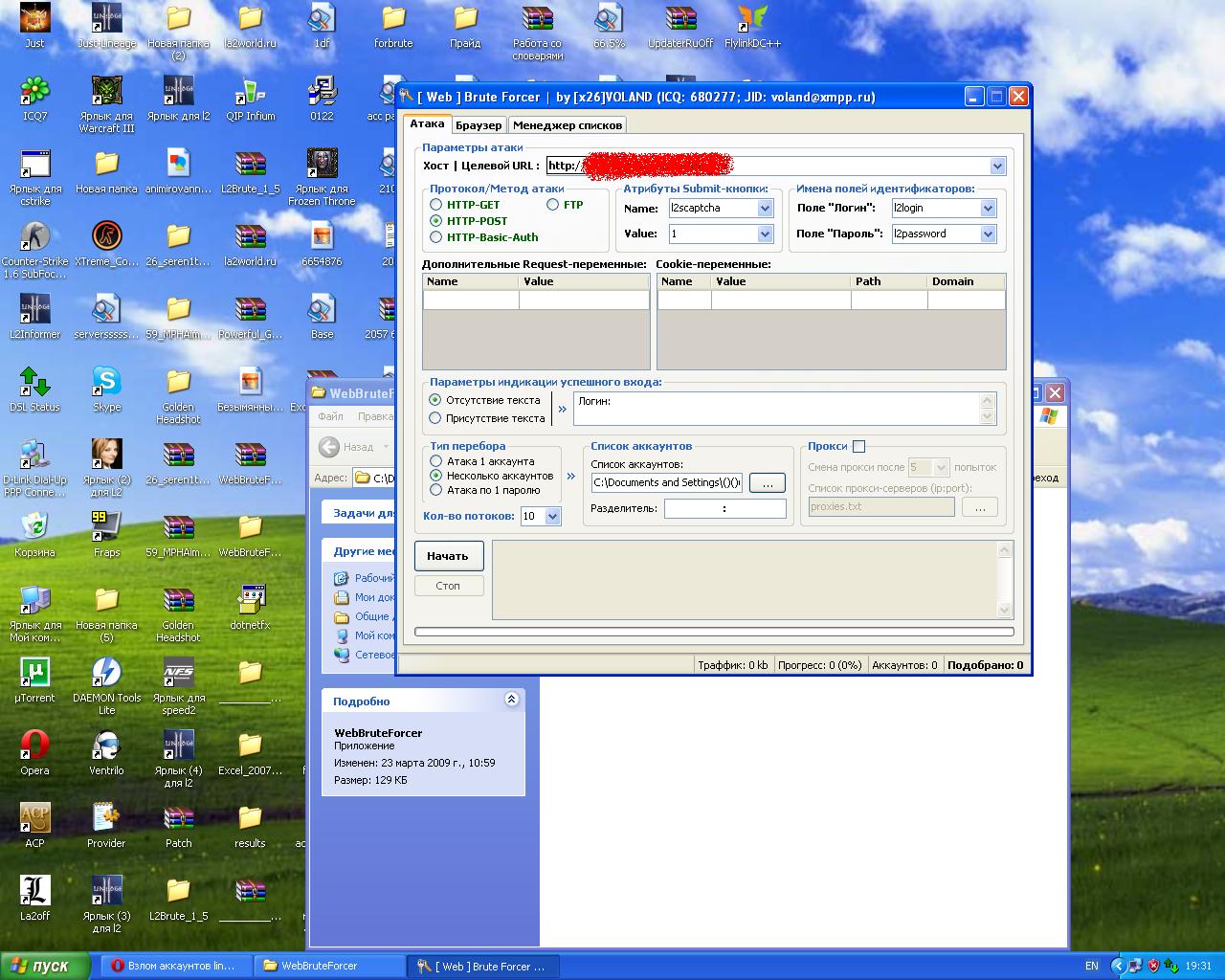Click the Cookie table Domain column header
The height and width of the screenshot is (980, 1225).
click(967, 281)
